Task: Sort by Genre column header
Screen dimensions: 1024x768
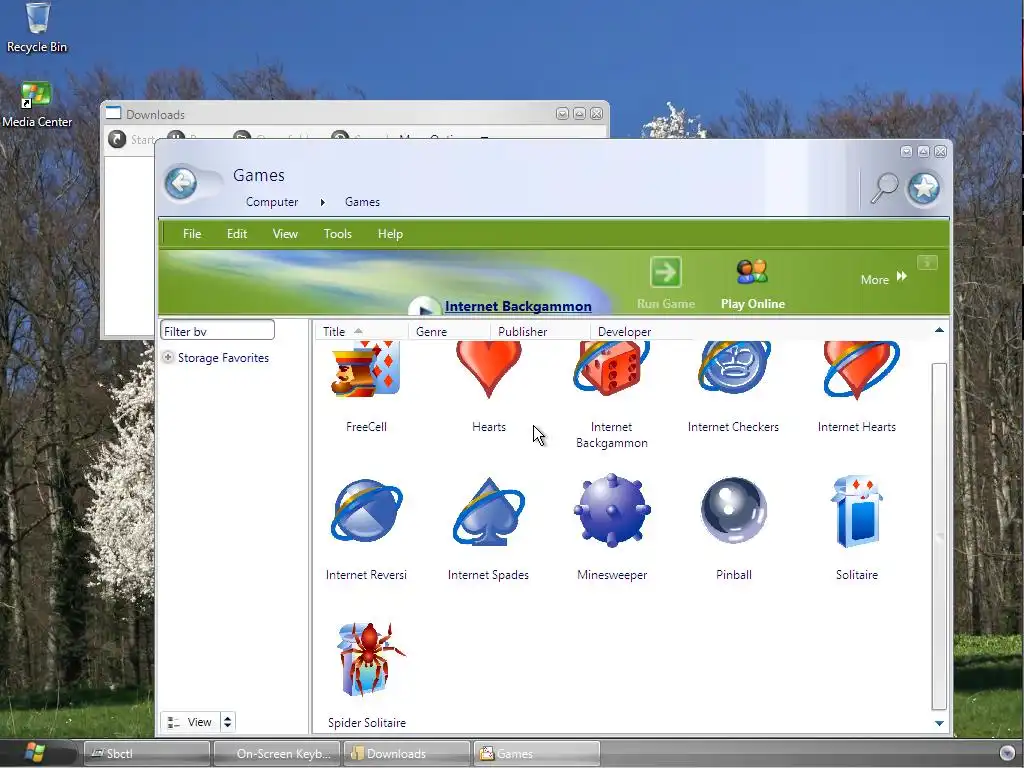Action: [449, 331]
